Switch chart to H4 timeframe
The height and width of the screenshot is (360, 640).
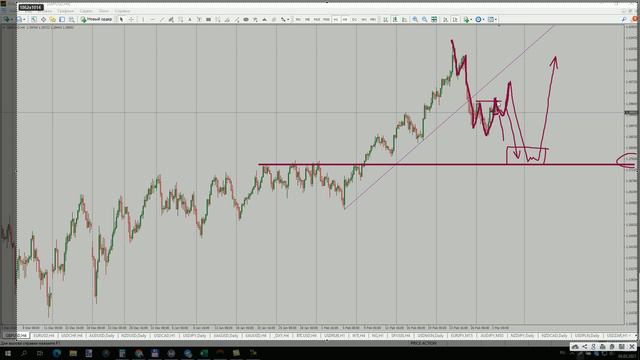tap(345, 19)
